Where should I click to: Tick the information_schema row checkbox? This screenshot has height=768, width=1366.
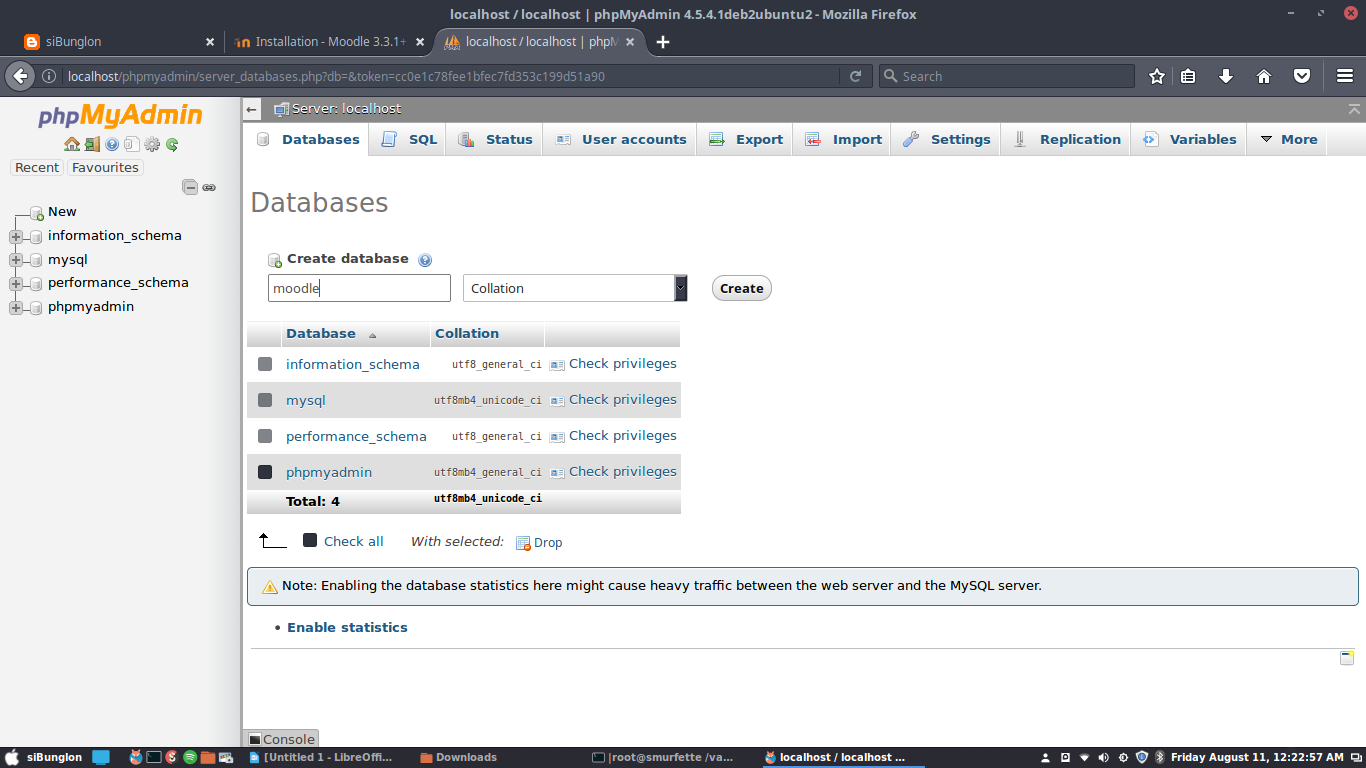click(x=265, y=364)
